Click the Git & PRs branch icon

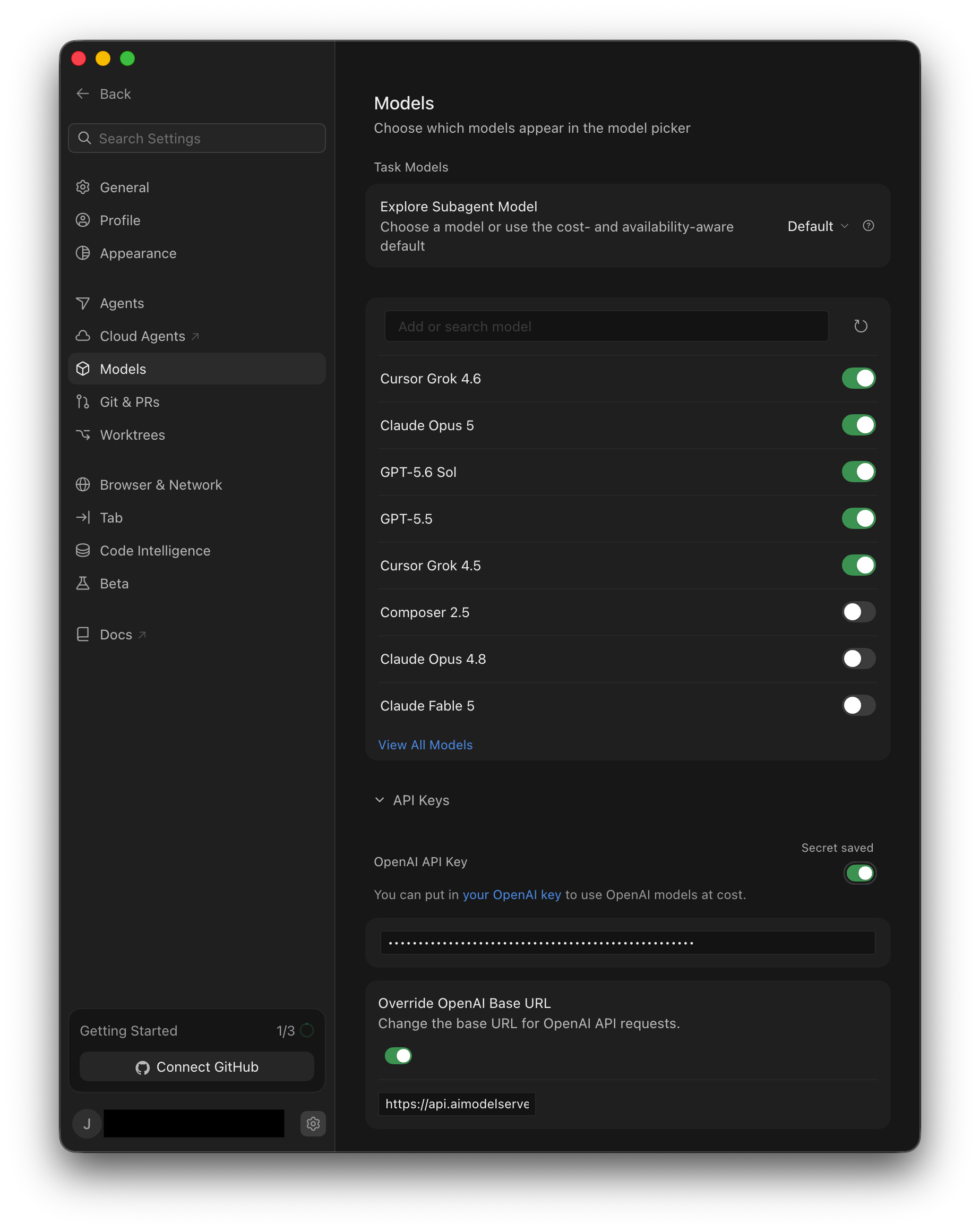(x=83, y=402)
